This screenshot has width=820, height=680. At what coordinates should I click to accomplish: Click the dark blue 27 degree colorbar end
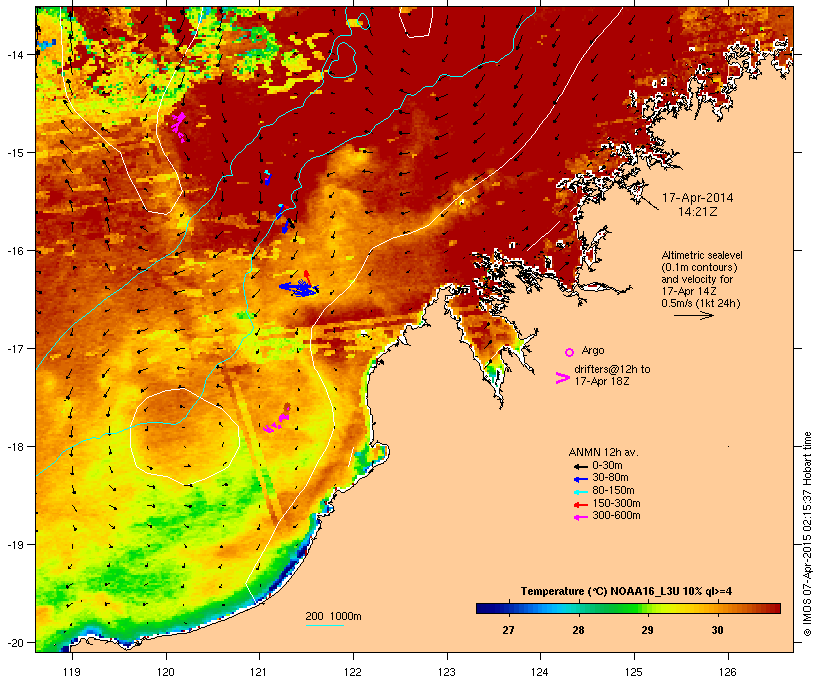pyautogui.click(x=484, y=608)
